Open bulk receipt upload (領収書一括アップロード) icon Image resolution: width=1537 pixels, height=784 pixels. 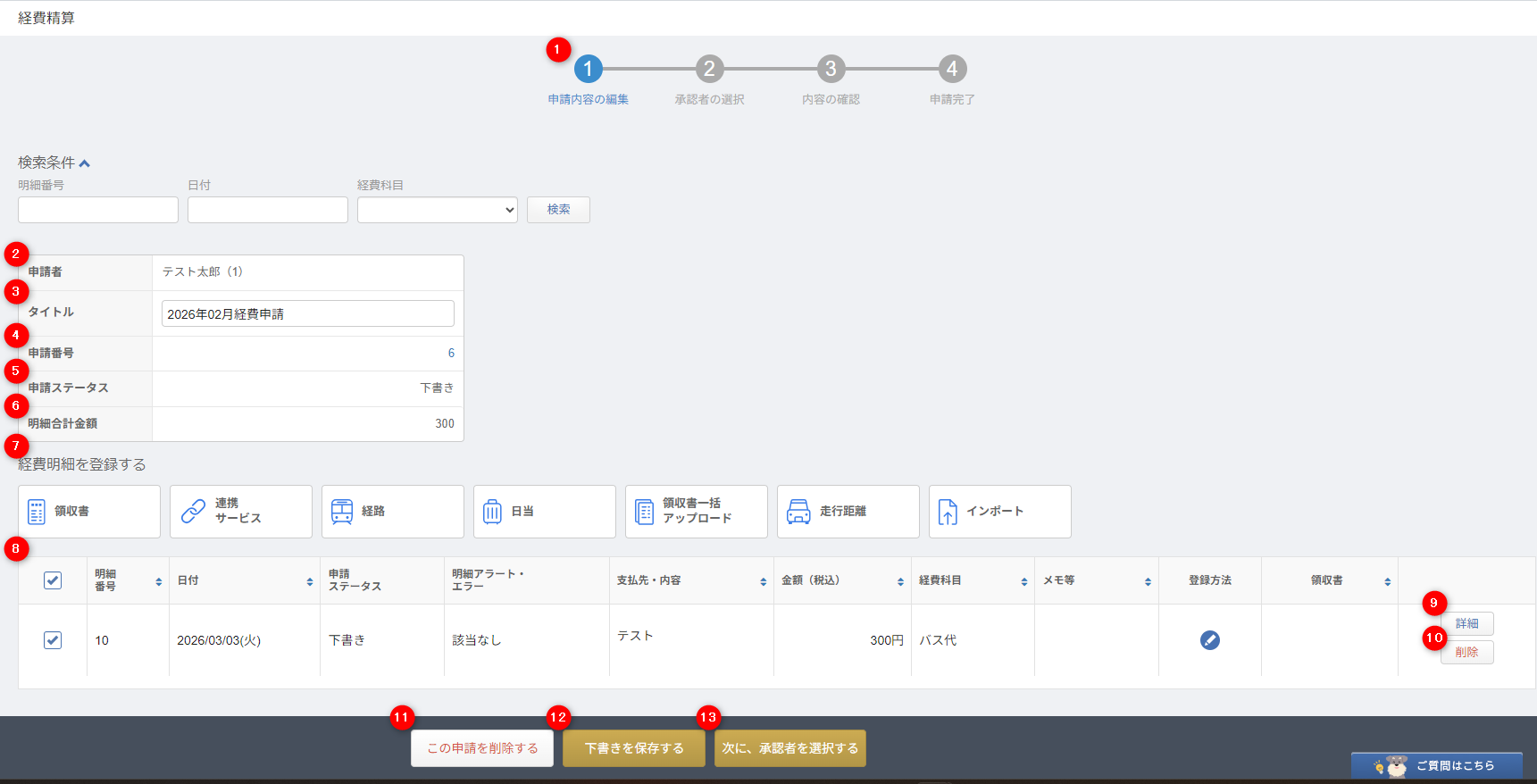644,512
